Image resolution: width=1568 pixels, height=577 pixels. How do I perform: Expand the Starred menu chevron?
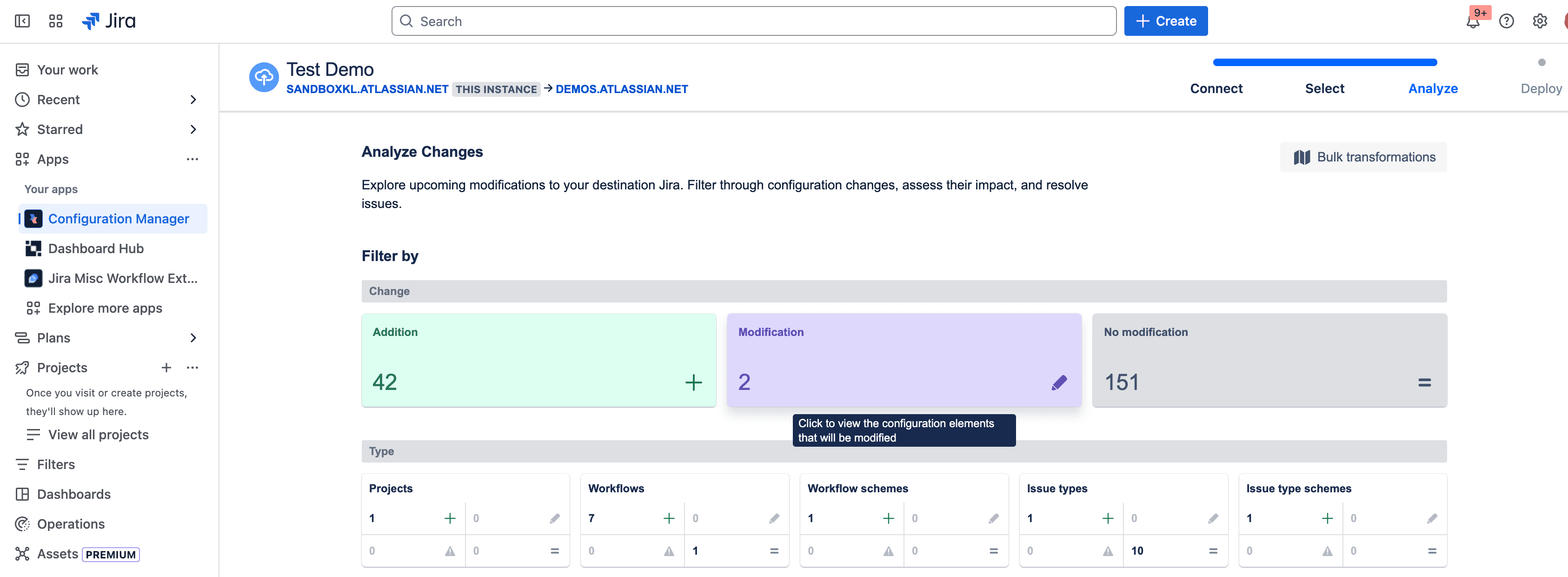coord(193,129)
